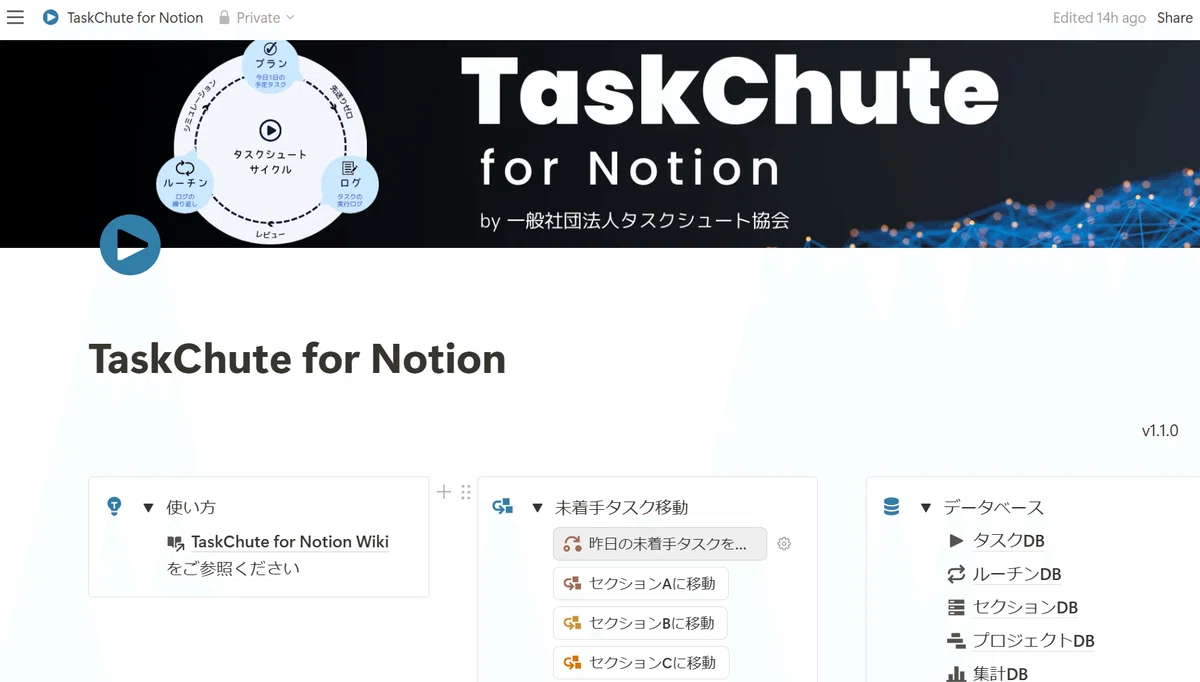
Task: Click the セクションAに移動 button
Action: click(640, 583)
